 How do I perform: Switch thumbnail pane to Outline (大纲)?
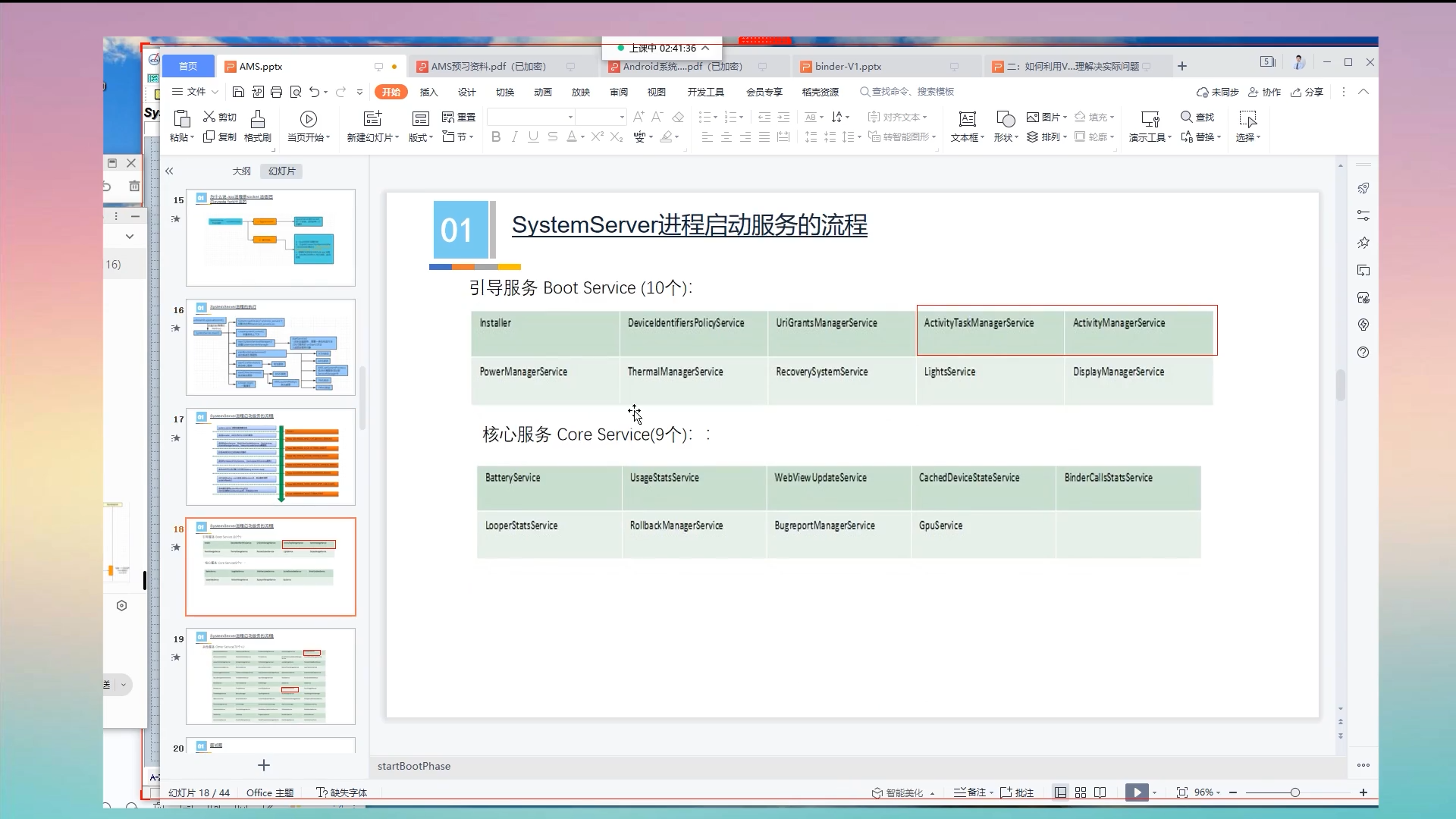coord(241,171)
